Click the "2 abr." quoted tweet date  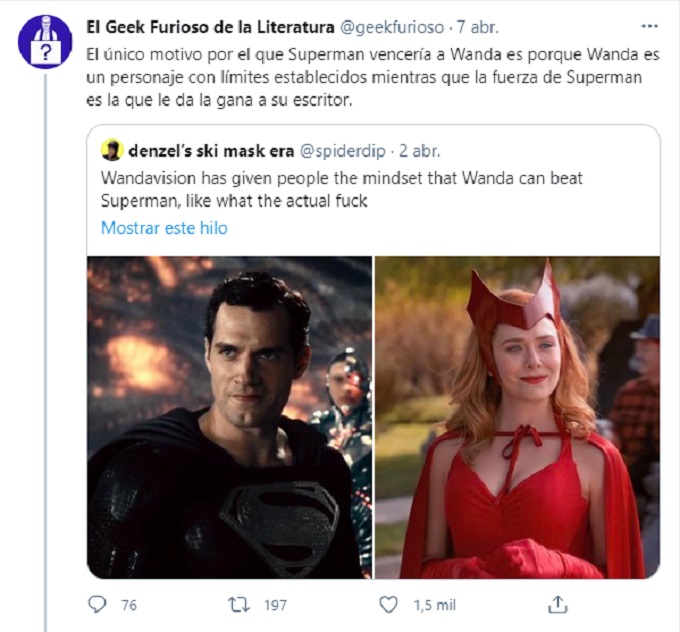click(419, 151)
